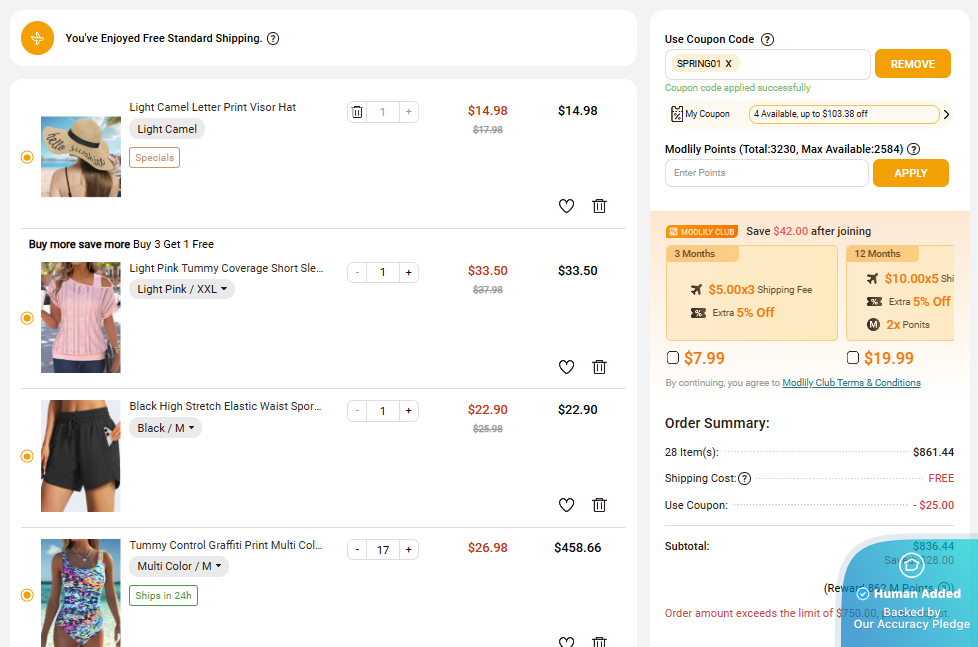Open Light Pink / XXL variant dropdown
This screenshot has height=647, width=978.
coord(181,289)
